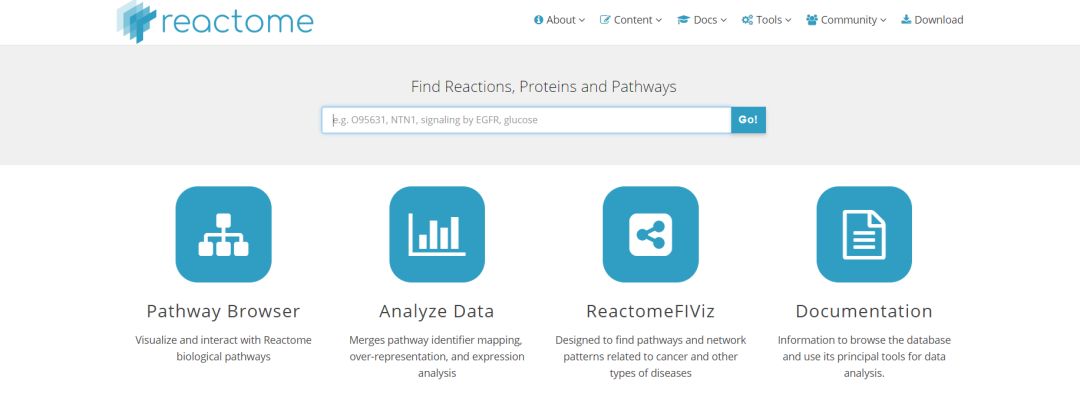The width and height of the screenshot is (1080, 414).
Task: Expand the About dropdown menu
Action: click(x=559, y=20)
